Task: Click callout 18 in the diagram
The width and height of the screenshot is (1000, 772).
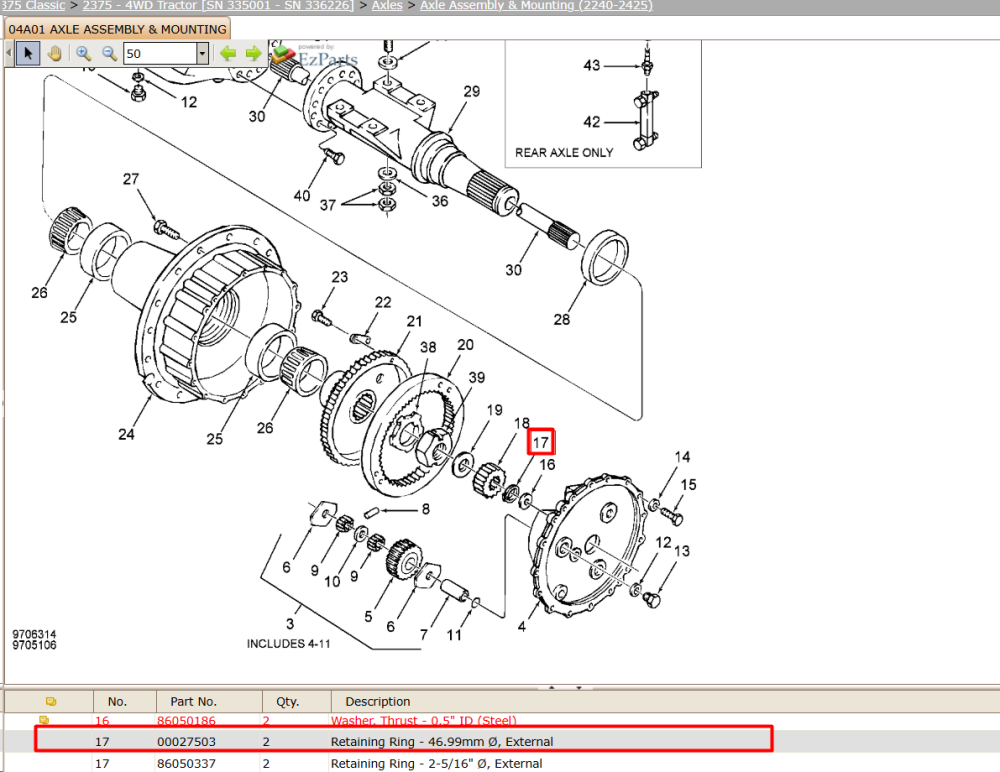Action: (x=522, y=423)
